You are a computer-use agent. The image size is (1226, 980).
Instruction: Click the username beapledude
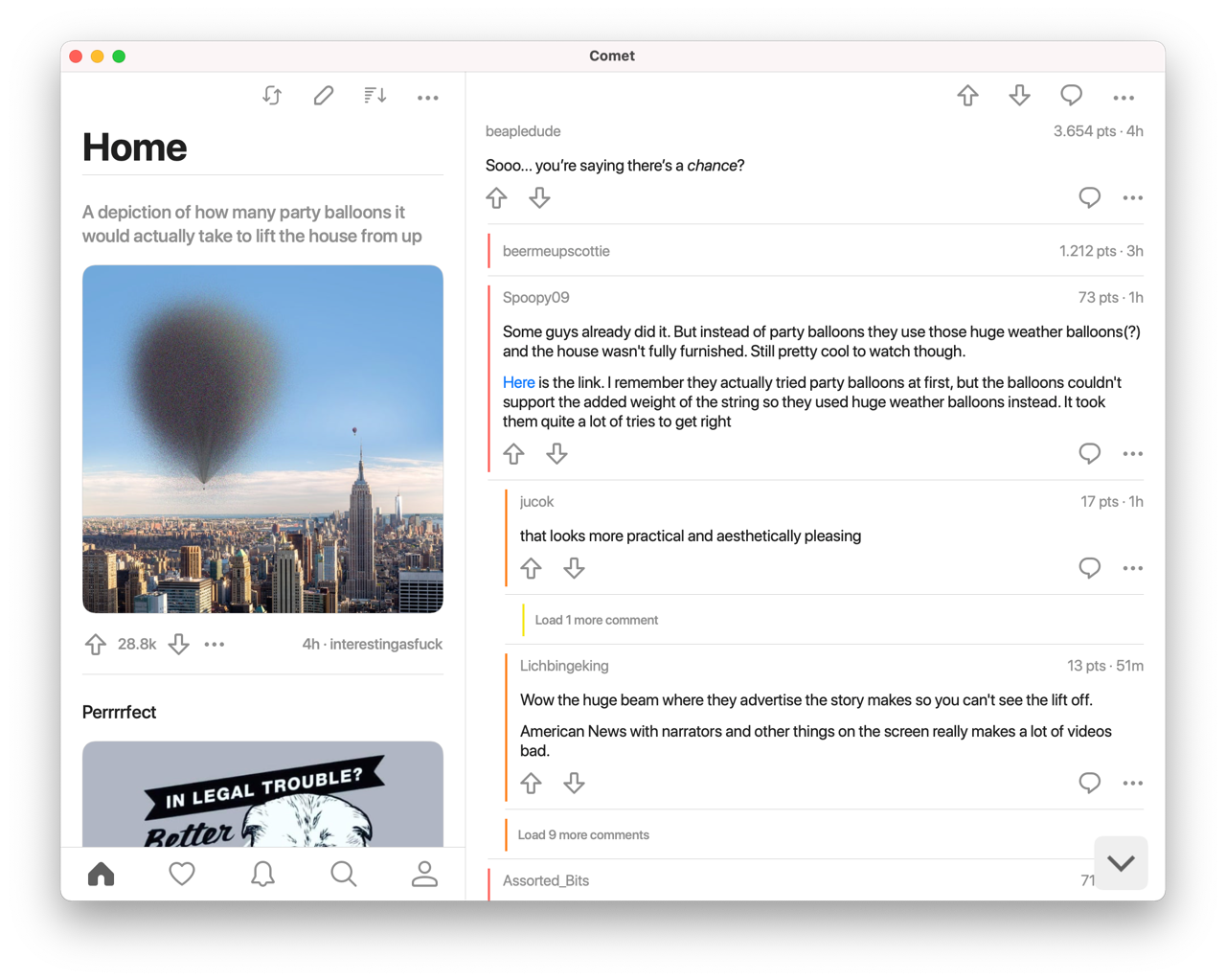click(x=523, y=131)
